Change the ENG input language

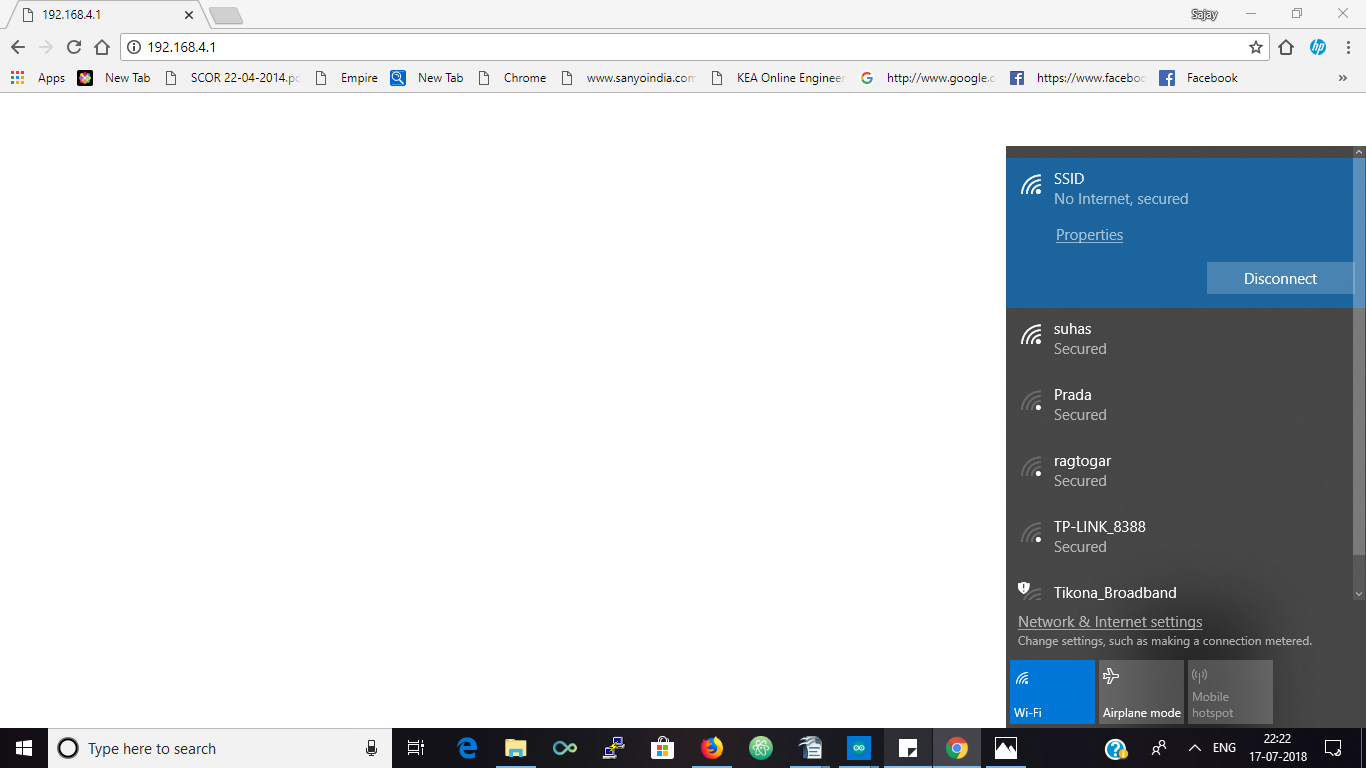pos(1224,748)
